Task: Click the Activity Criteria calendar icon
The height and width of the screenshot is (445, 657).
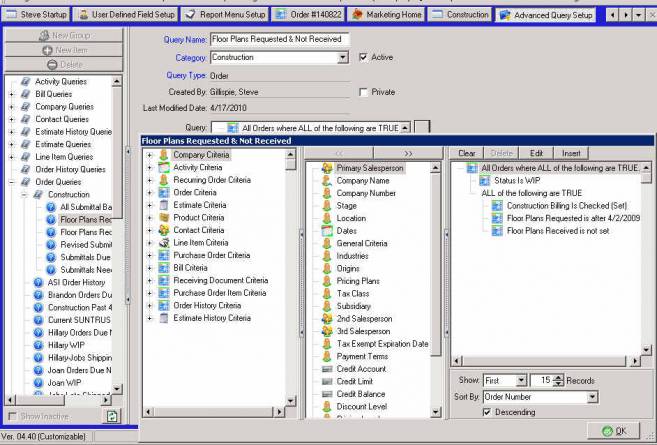Action: (164, 168)
